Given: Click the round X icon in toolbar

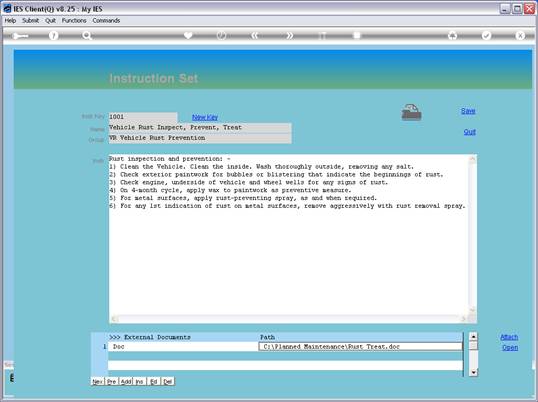Looking at the screenshot, I should pyautogui.click(x=520, y=35).
